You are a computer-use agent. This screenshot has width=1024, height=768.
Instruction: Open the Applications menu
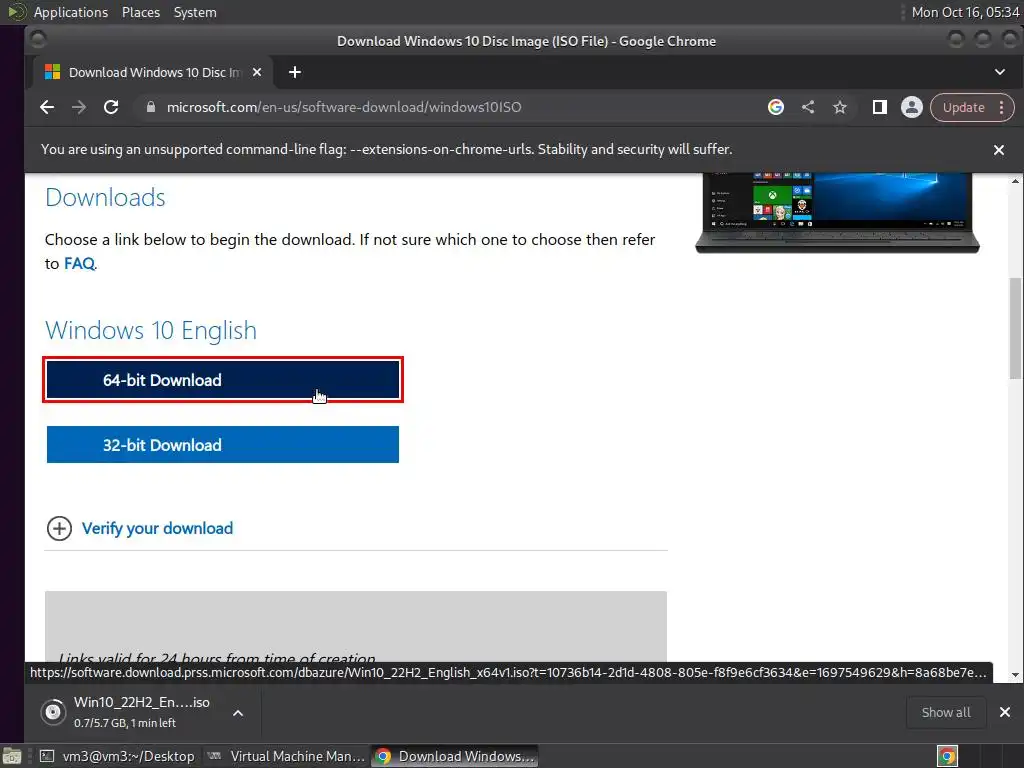[x=71, y=12]
